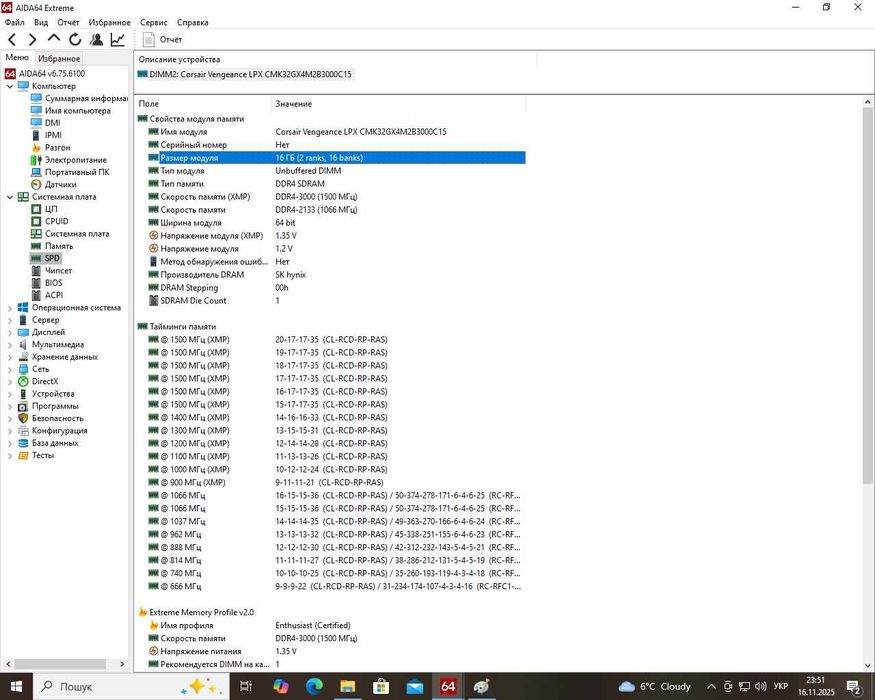The image size is (875, 700).
Task: Expand the Сервер tree node
Action: [x=9, y=320]
